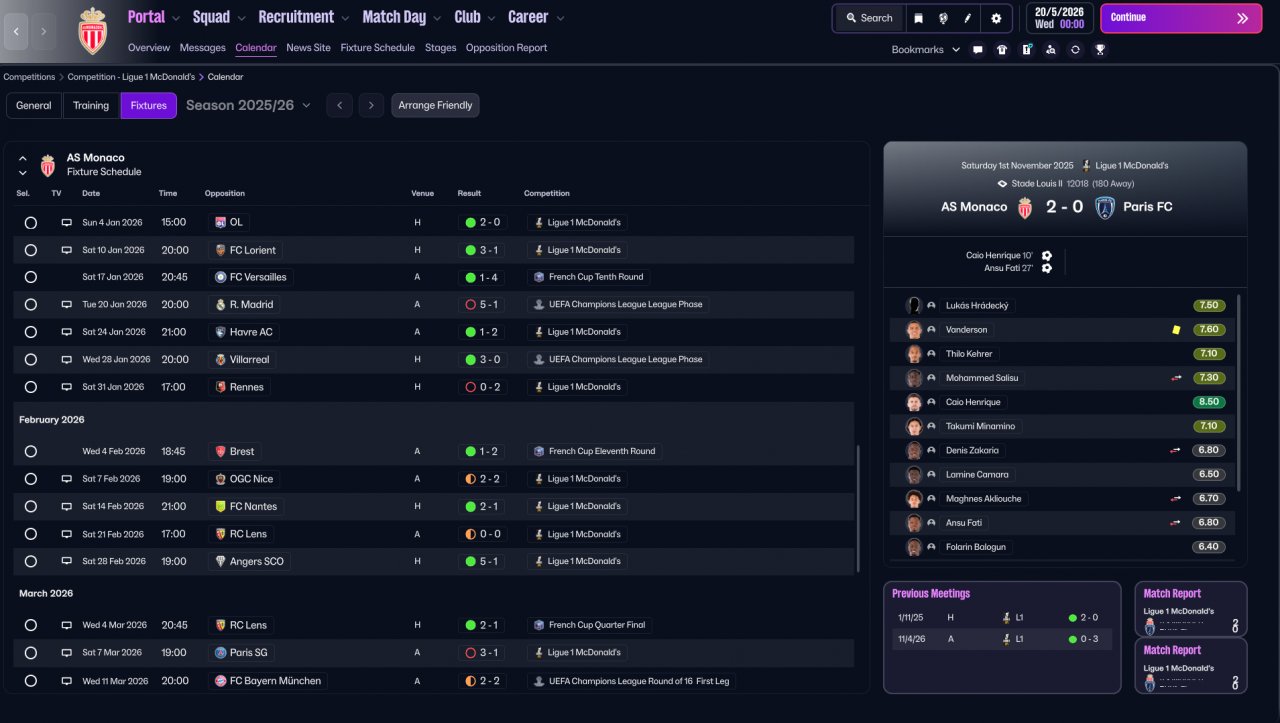Click the Paris FC crest in the match scoreline
1280x723 pixels.
coord(1105,207)
